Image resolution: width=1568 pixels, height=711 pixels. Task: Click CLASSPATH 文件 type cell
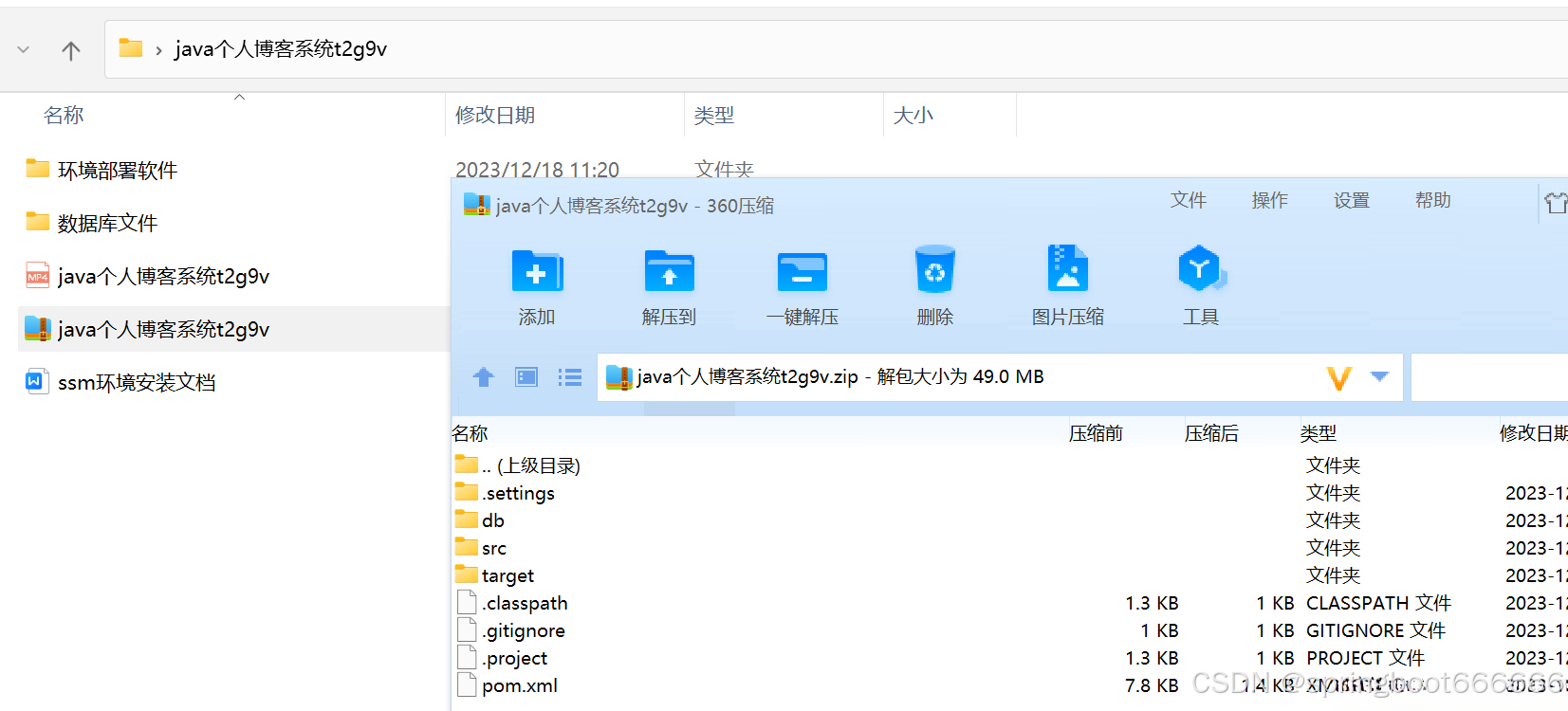1379,603
